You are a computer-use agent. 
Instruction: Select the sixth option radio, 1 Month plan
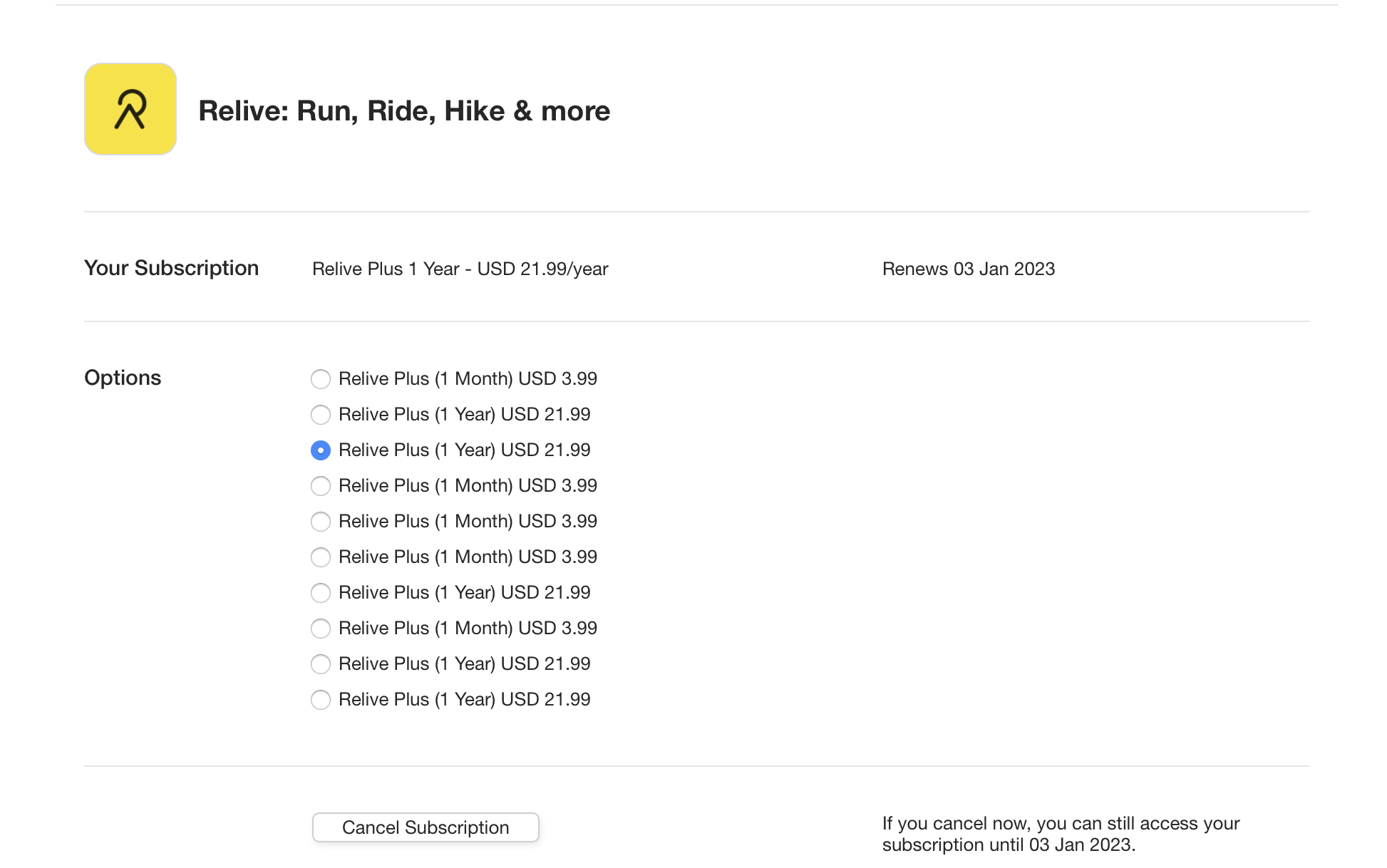[321, 557]
